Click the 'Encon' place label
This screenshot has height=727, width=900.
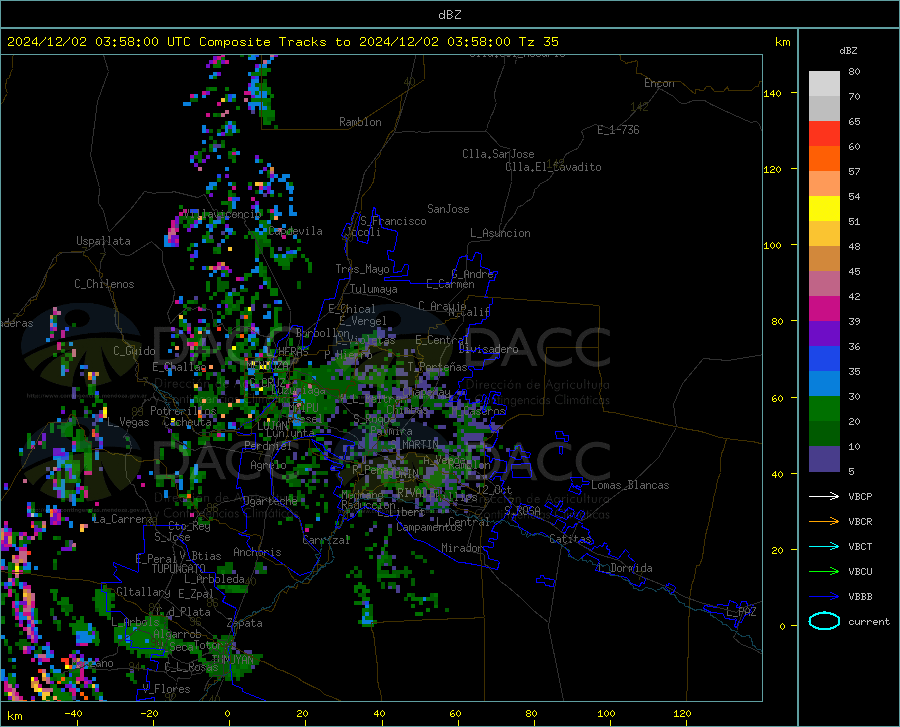pos(659,83)
